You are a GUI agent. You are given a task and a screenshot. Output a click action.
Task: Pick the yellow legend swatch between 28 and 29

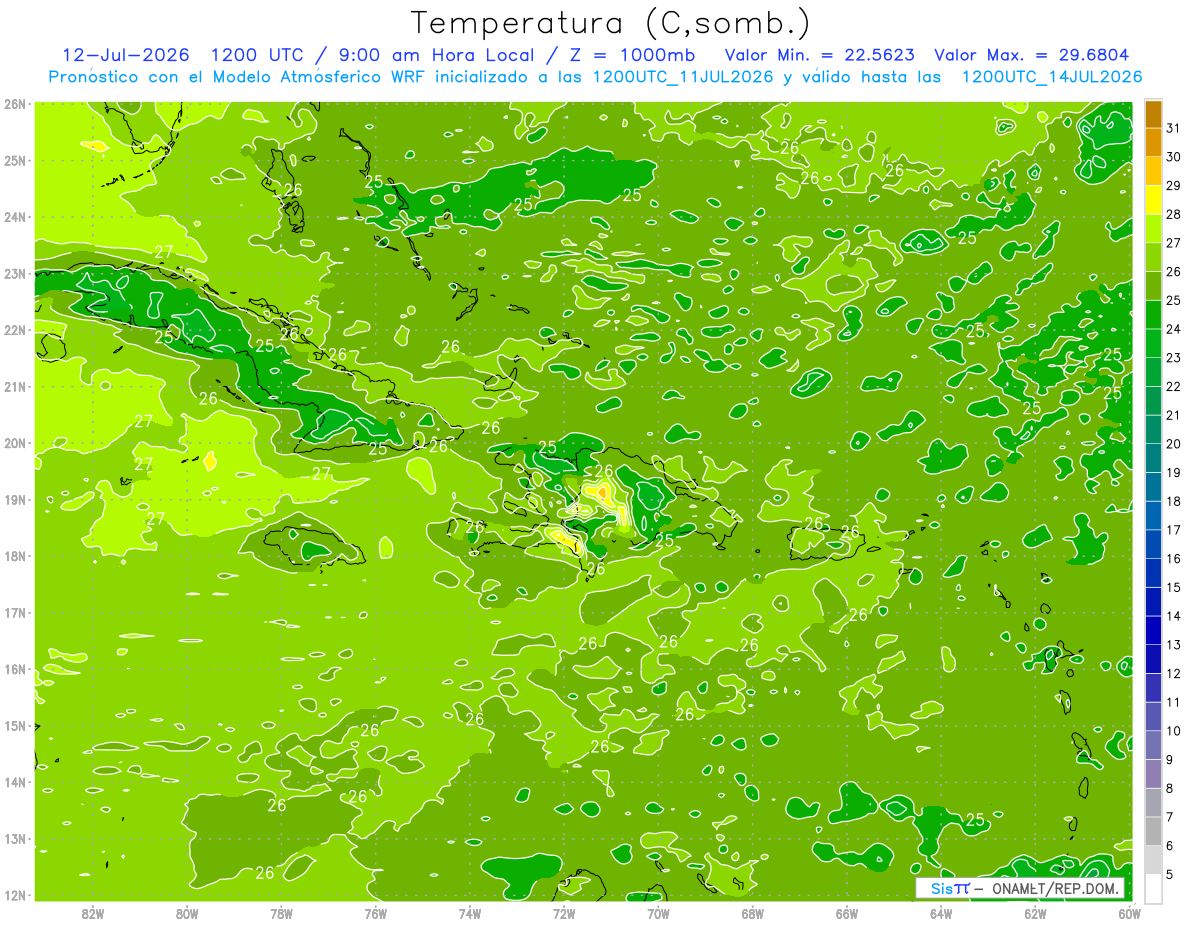[1153, 200]
